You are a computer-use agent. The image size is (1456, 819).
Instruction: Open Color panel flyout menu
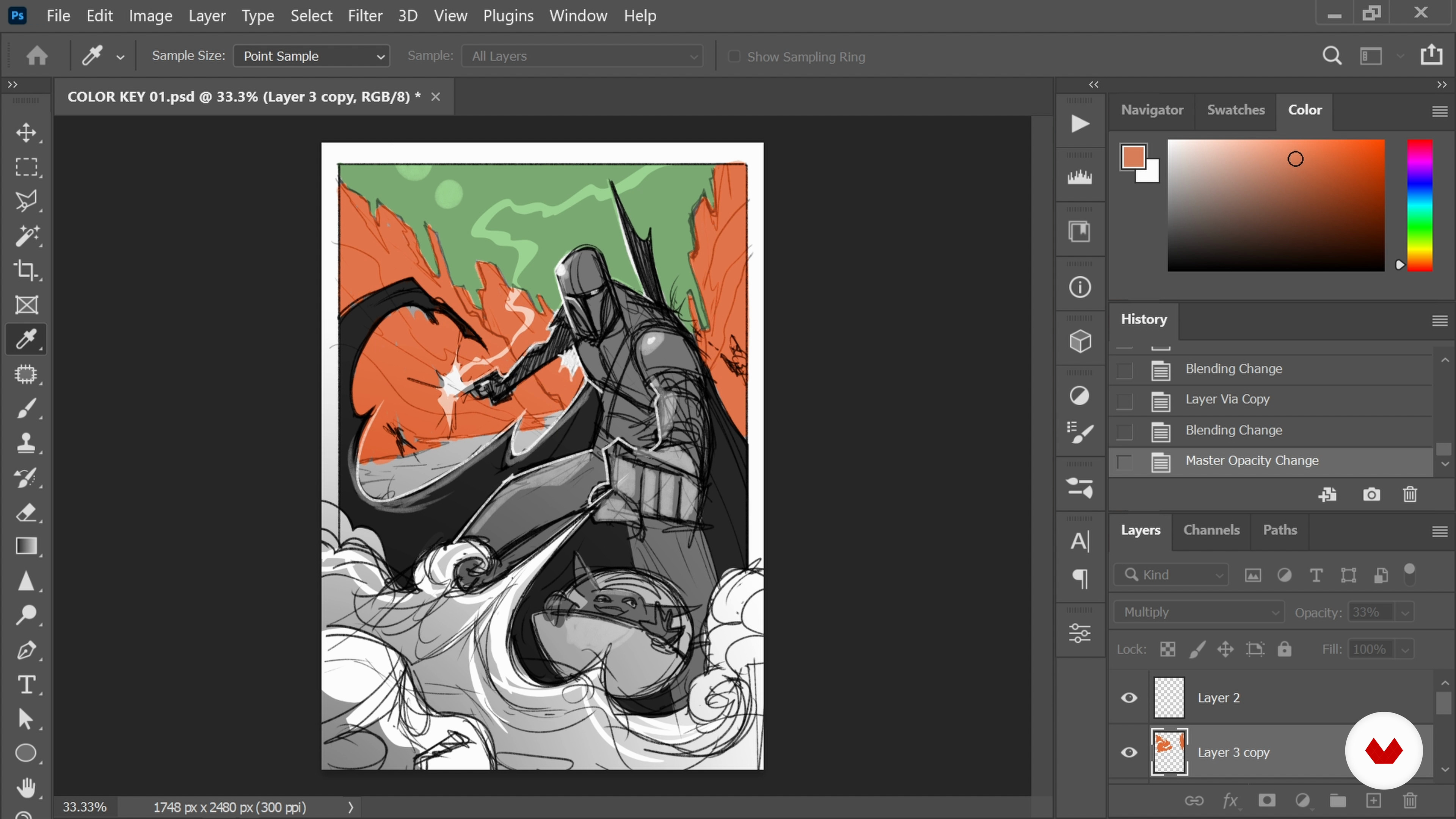1440,111
